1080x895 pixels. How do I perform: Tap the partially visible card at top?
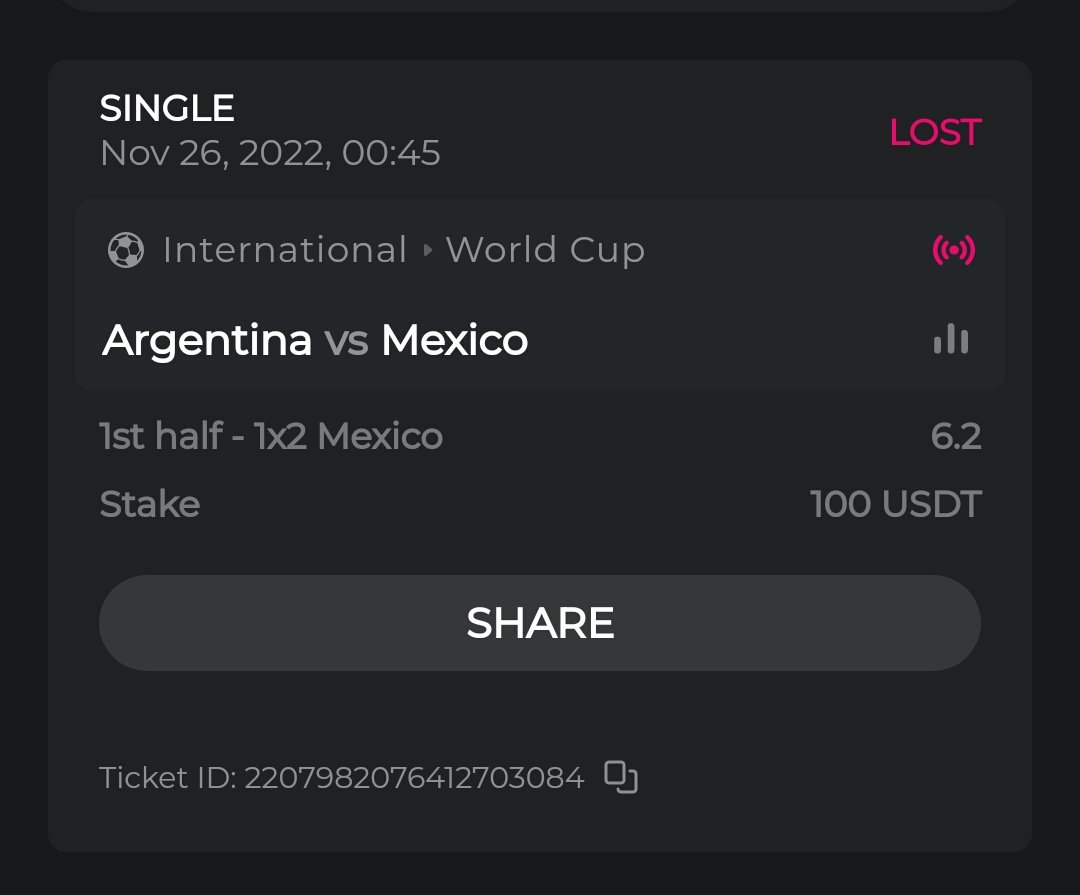tap(540, 5)
